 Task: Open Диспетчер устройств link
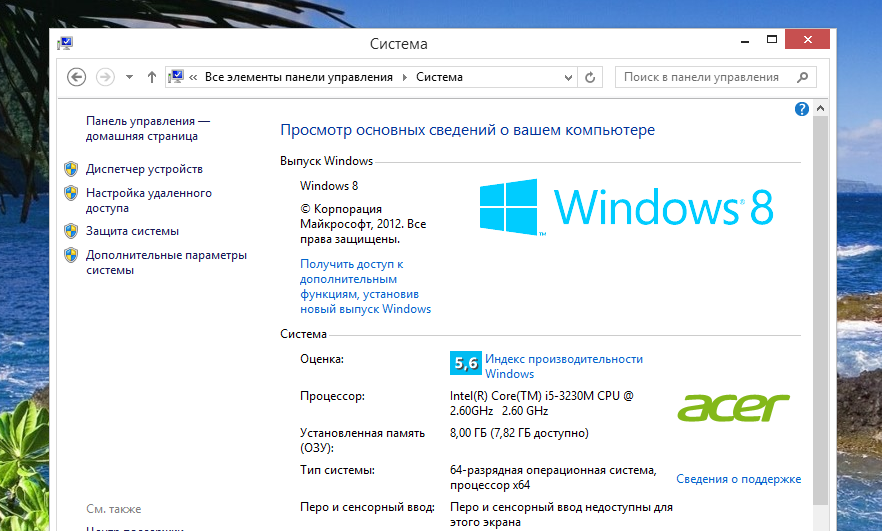point(144,169)
